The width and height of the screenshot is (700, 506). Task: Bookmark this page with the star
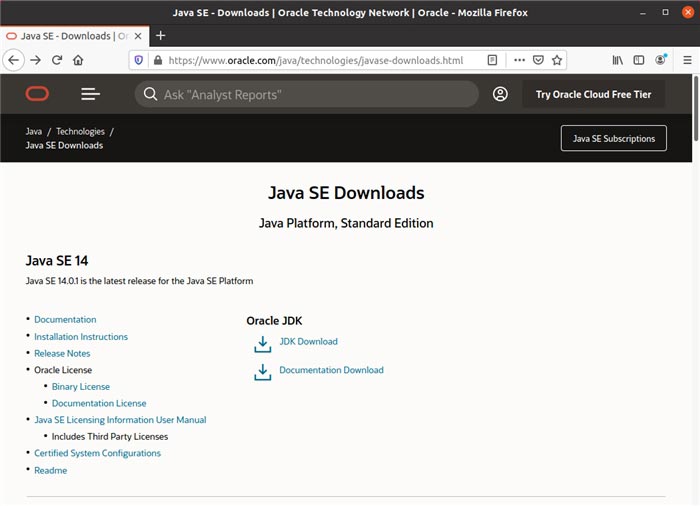point(557,60)
